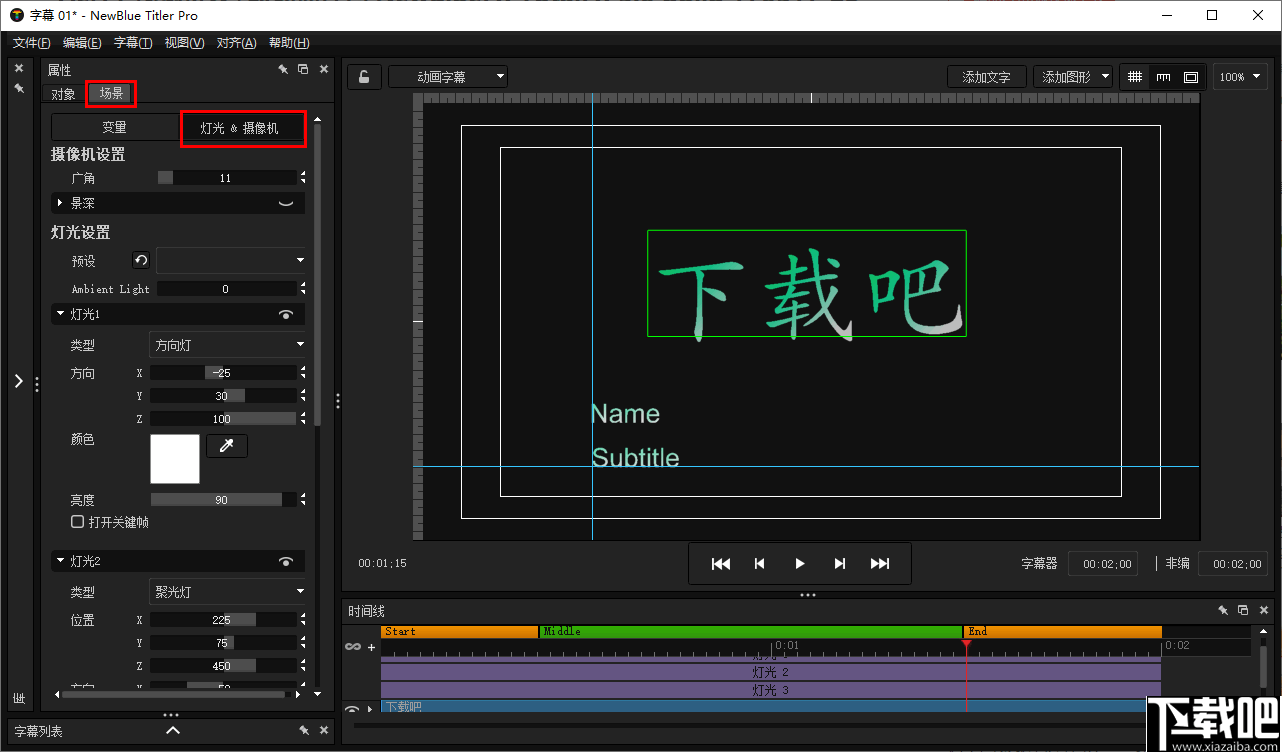The image size is (1282, 752).
Task: Click the white color swatch for 灯光1
Action: tap(175, 457)
